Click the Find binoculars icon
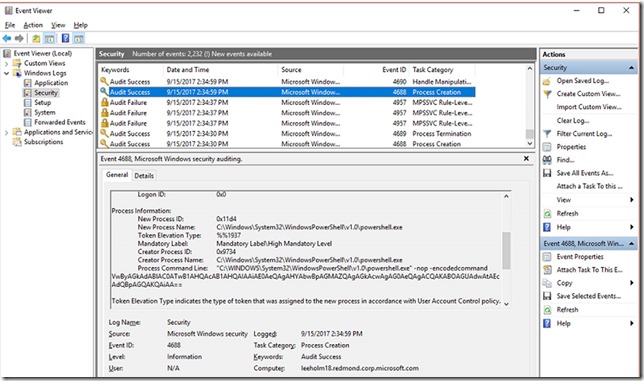Viewport: 644px width, 381px height. 547,160
